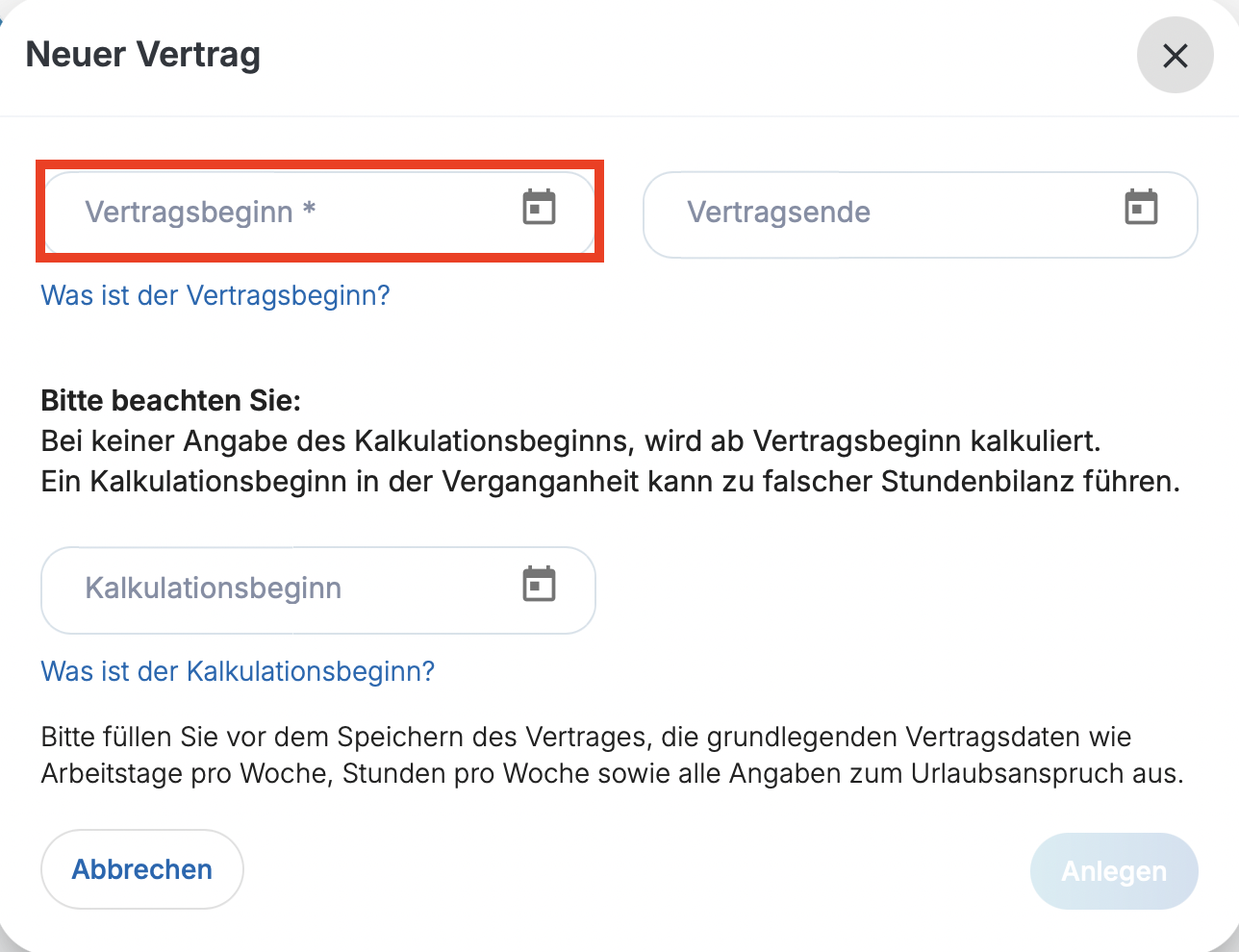Click into the Vertragsende date field
The width and height of the screenshot is (1239, 952).
885,213
